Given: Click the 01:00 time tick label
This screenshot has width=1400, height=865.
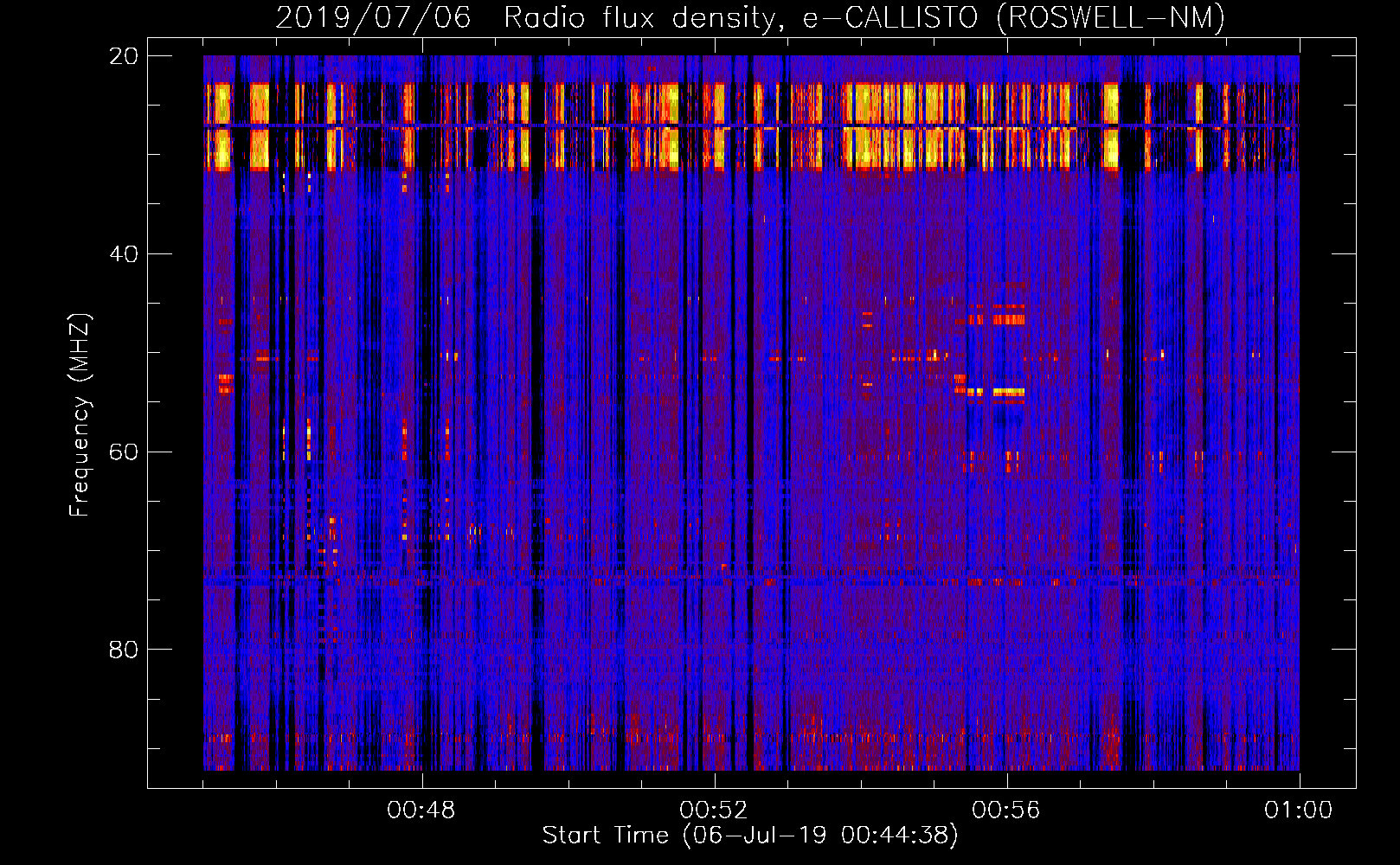Looking at the screenshot, I should tap(1299, 811).
